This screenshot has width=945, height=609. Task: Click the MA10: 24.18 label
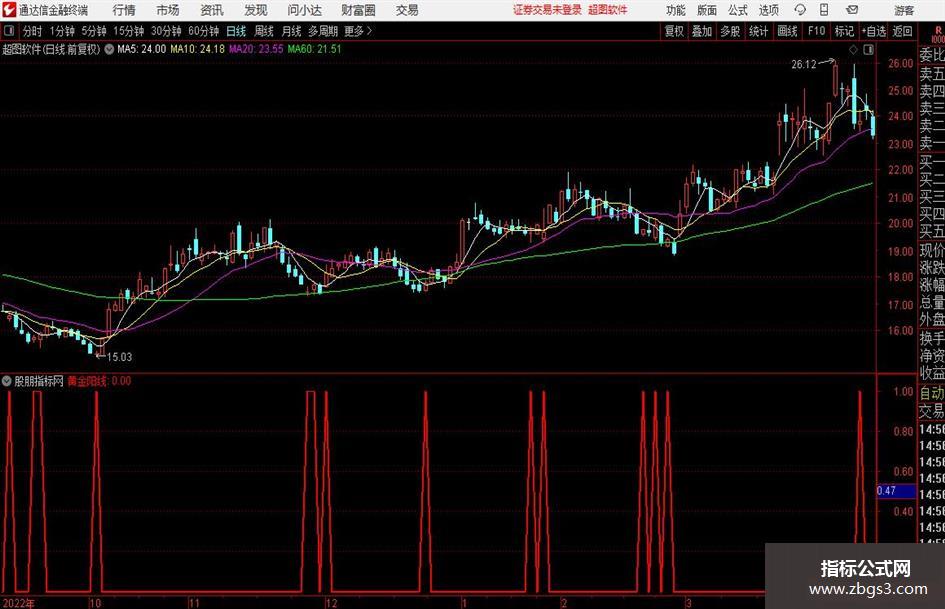pyautogui.click(x=197, y=49)
